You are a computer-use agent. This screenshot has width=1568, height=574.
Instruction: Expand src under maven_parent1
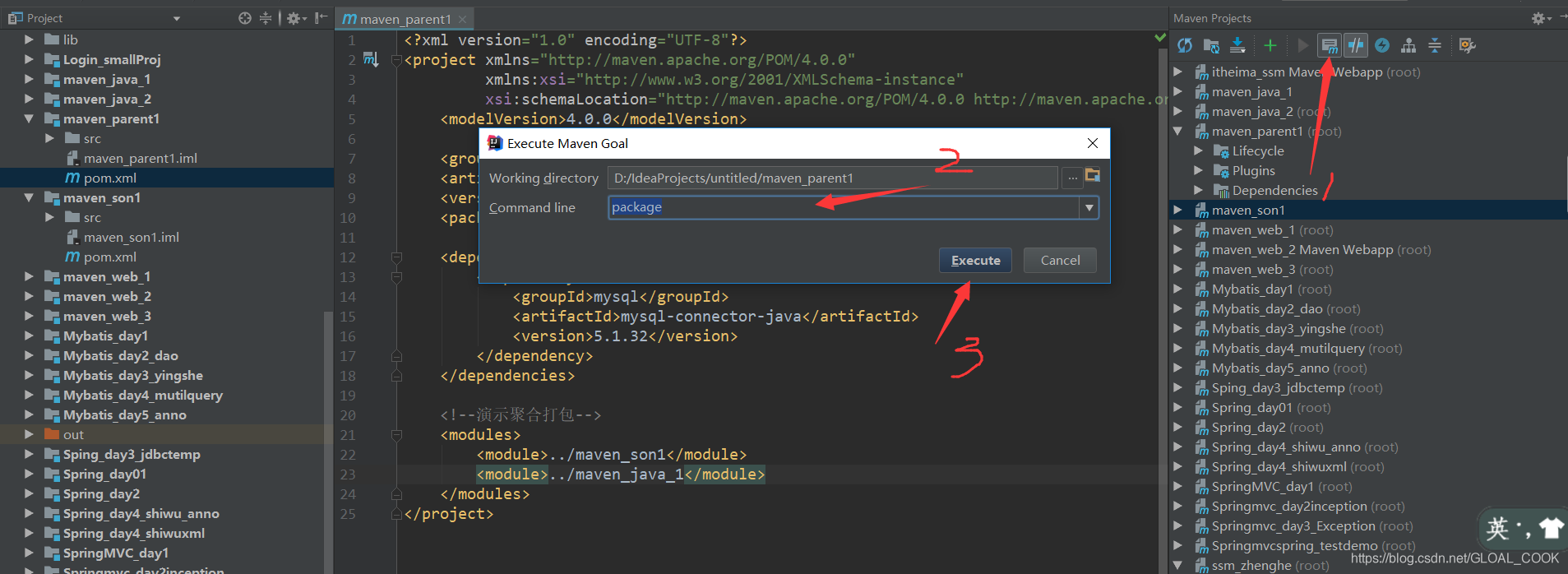pos(49,138)
